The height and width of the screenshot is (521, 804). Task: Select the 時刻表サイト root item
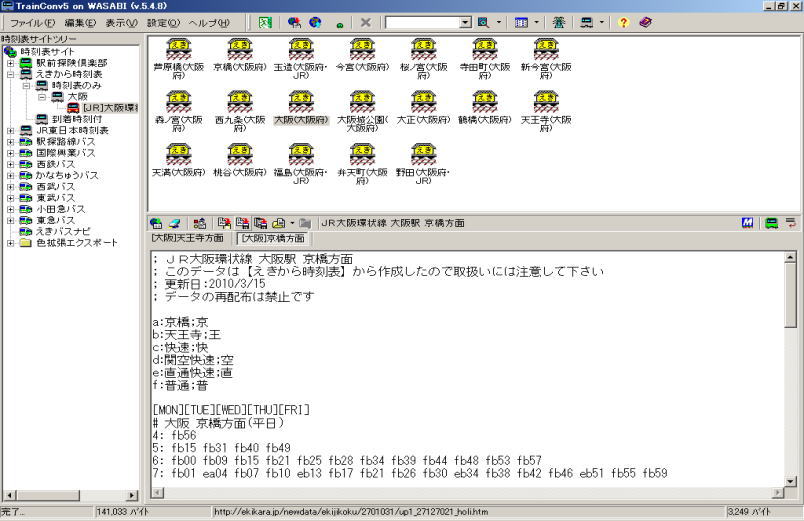click(48, 52)
